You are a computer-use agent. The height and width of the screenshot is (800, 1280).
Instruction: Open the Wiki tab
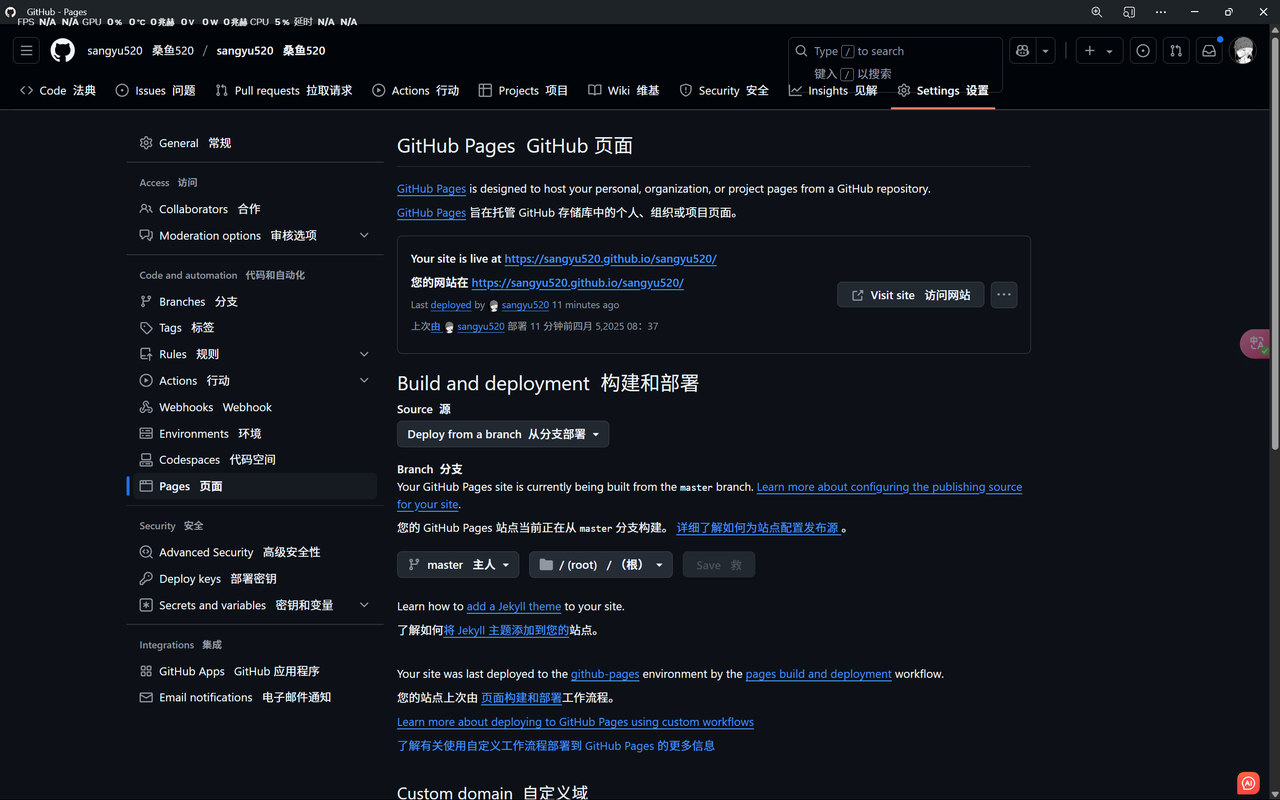click(x=624, y=90)
